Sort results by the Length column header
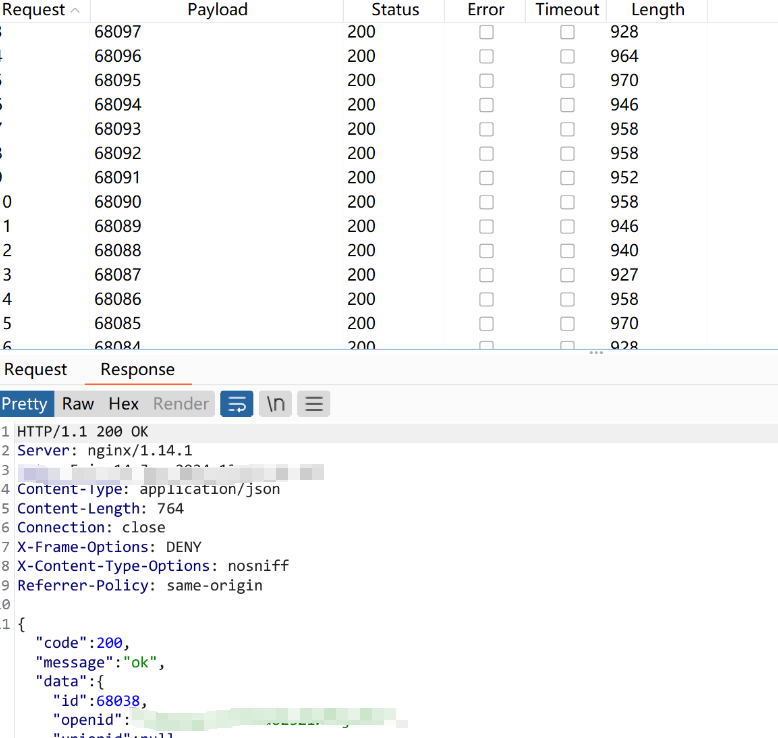 coord(658,10)
